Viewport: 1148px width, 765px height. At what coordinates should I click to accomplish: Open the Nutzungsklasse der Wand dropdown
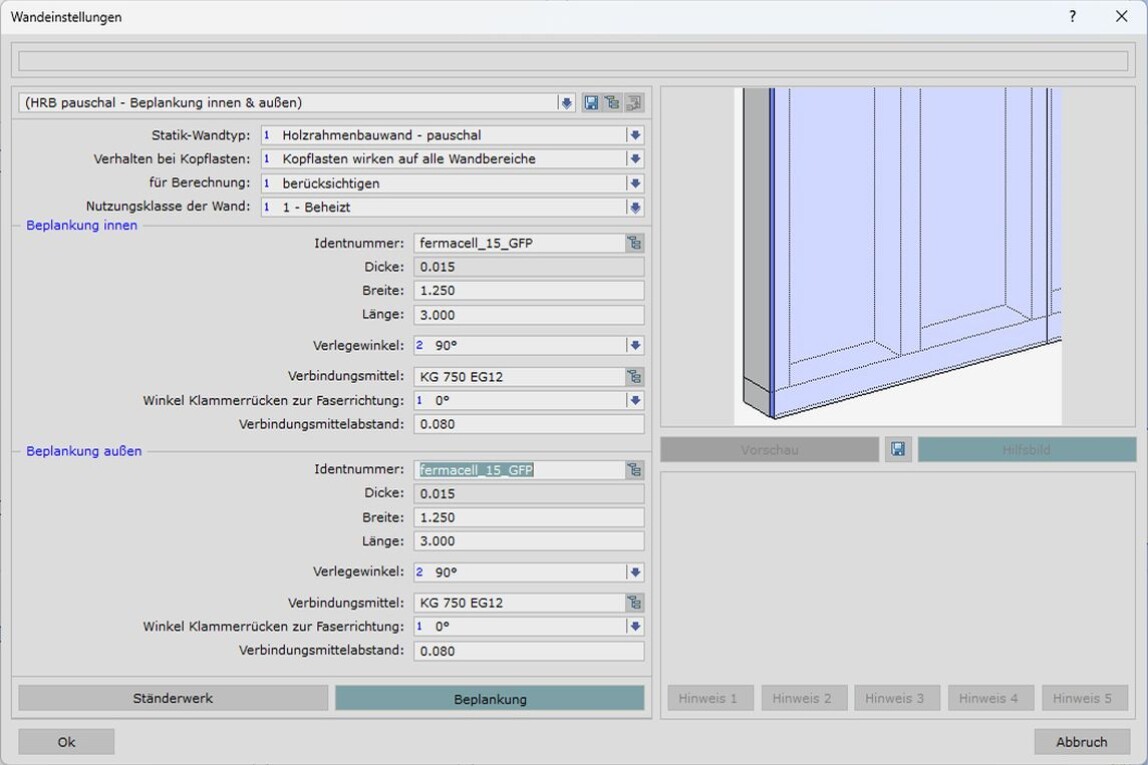tap(635, 207)
